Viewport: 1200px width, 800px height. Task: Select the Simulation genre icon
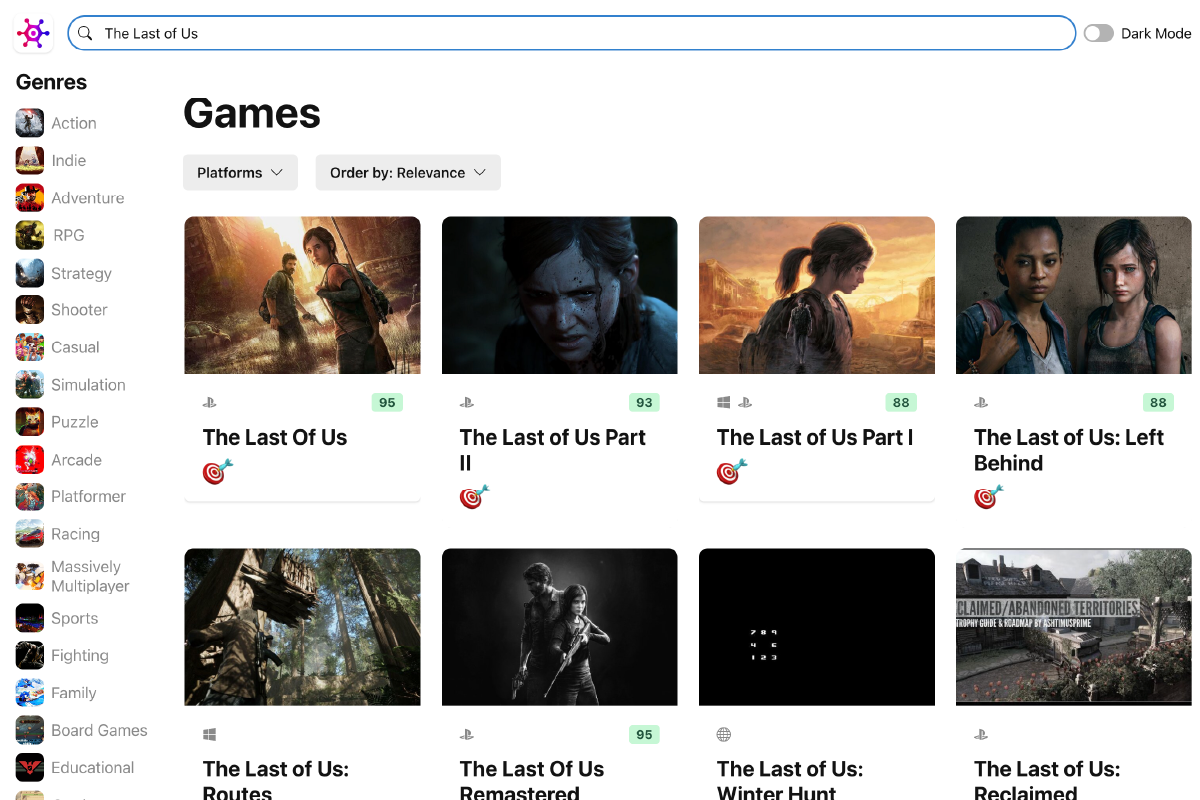(x=30, y=385)
